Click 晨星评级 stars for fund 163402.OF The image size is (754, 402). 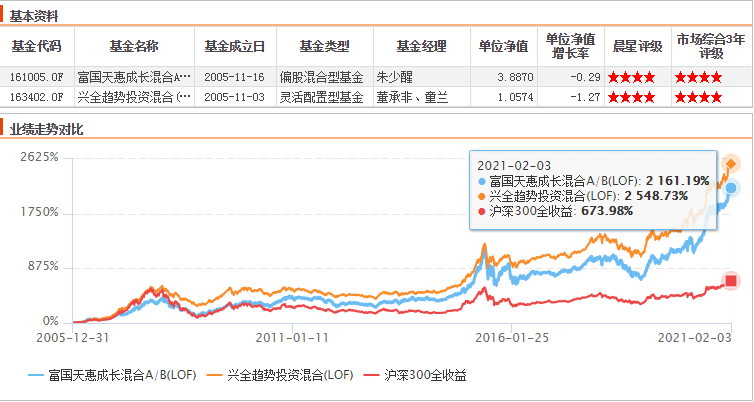[632, 97]
